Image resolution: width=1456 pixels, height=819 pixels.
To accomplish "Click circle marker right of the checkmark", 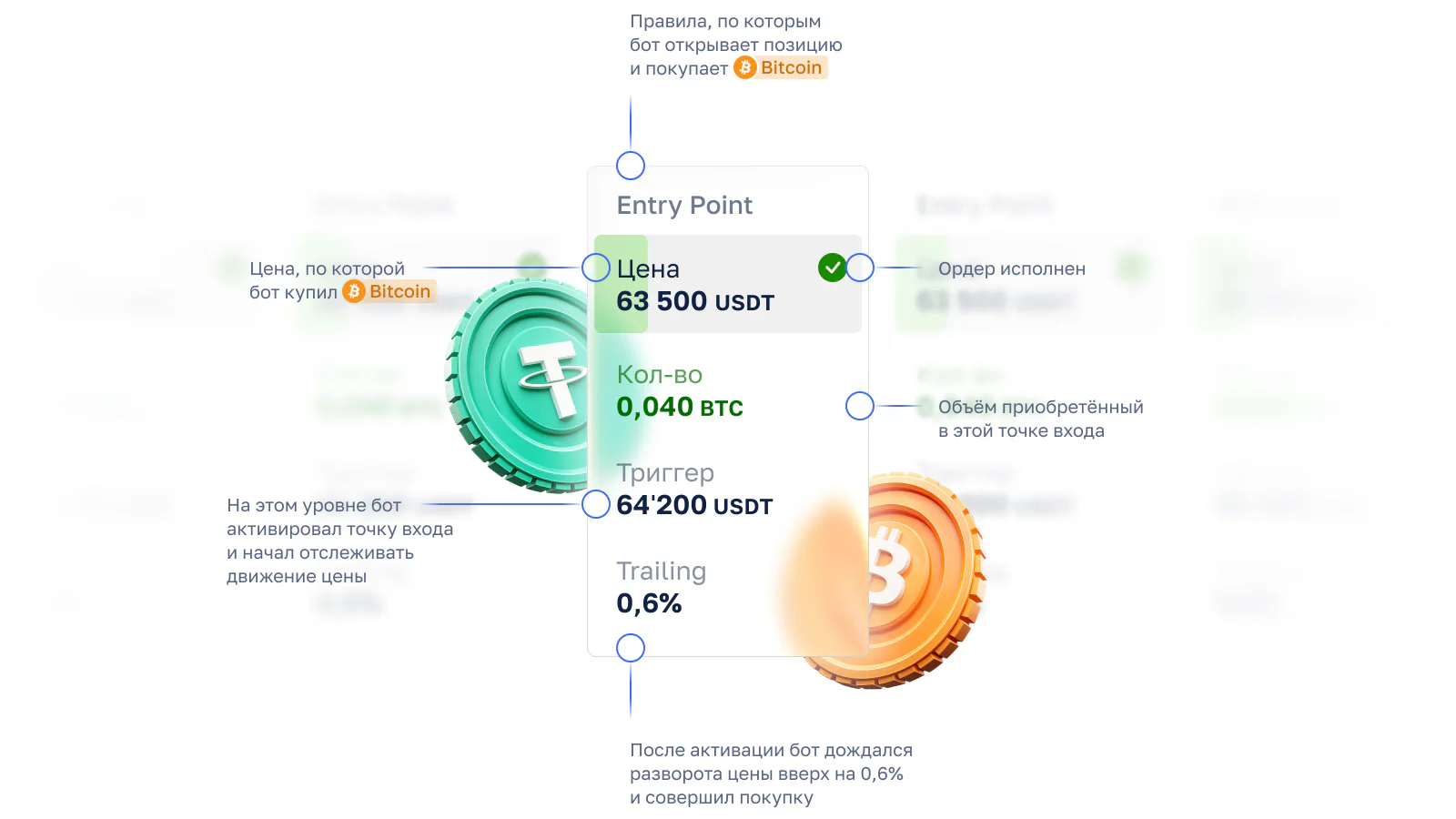I will (x=860, y=268).
